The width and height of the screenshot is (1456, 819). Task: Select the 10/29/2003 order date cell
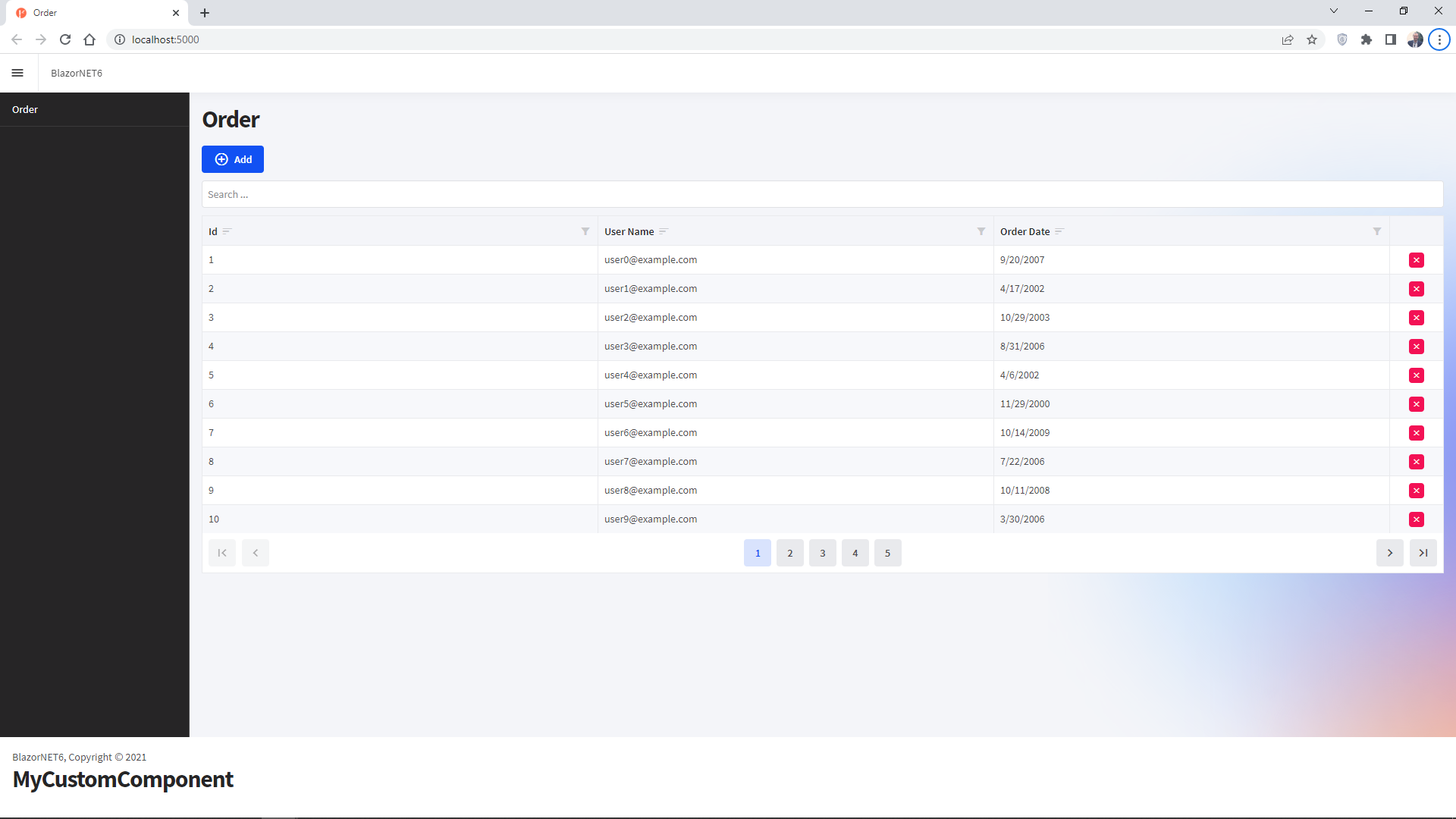[x=1191, y=318]
